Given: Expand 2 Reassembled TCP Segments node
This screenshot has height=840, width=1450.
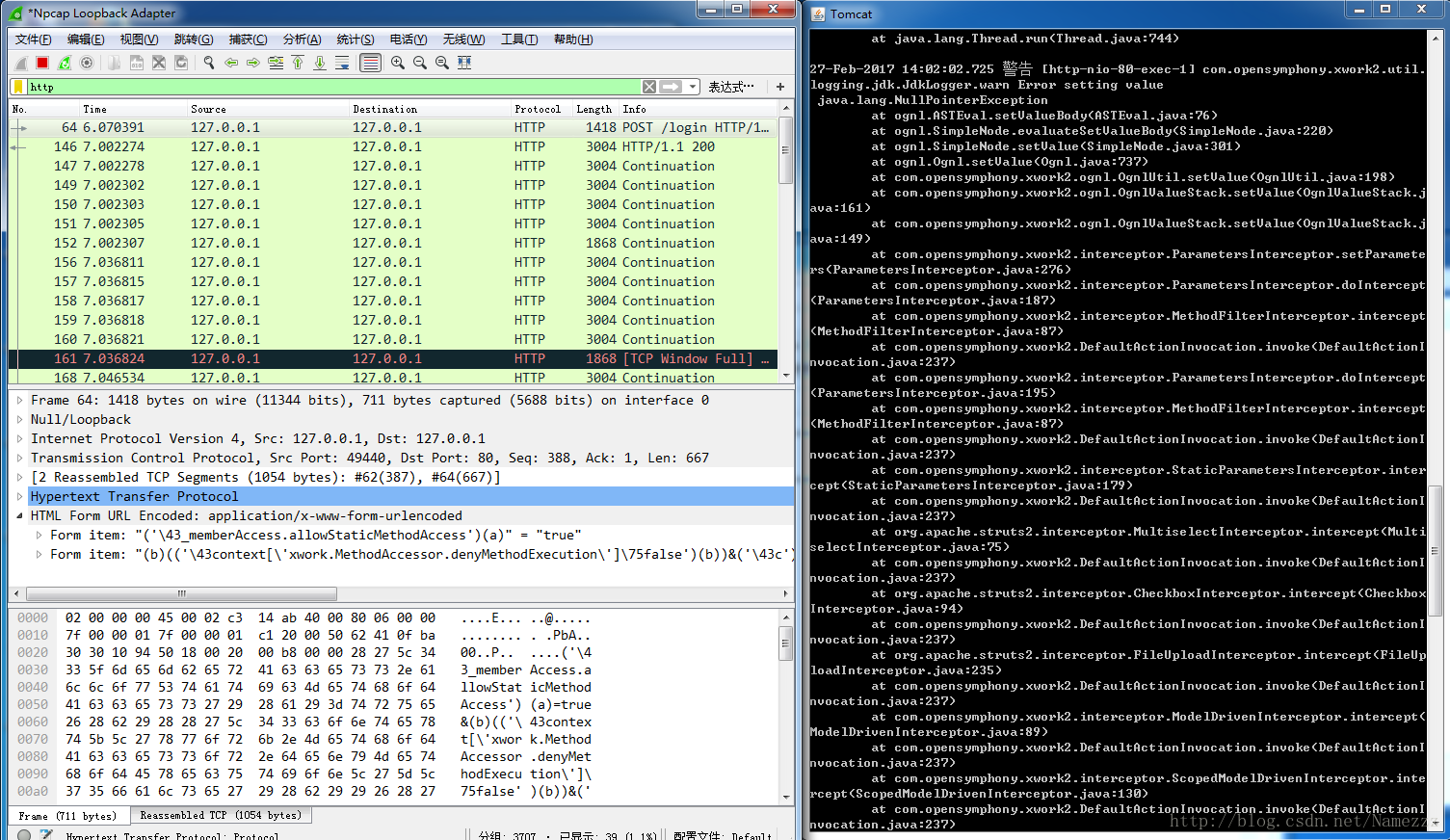Looking at the screenshot, I should 19,477.
